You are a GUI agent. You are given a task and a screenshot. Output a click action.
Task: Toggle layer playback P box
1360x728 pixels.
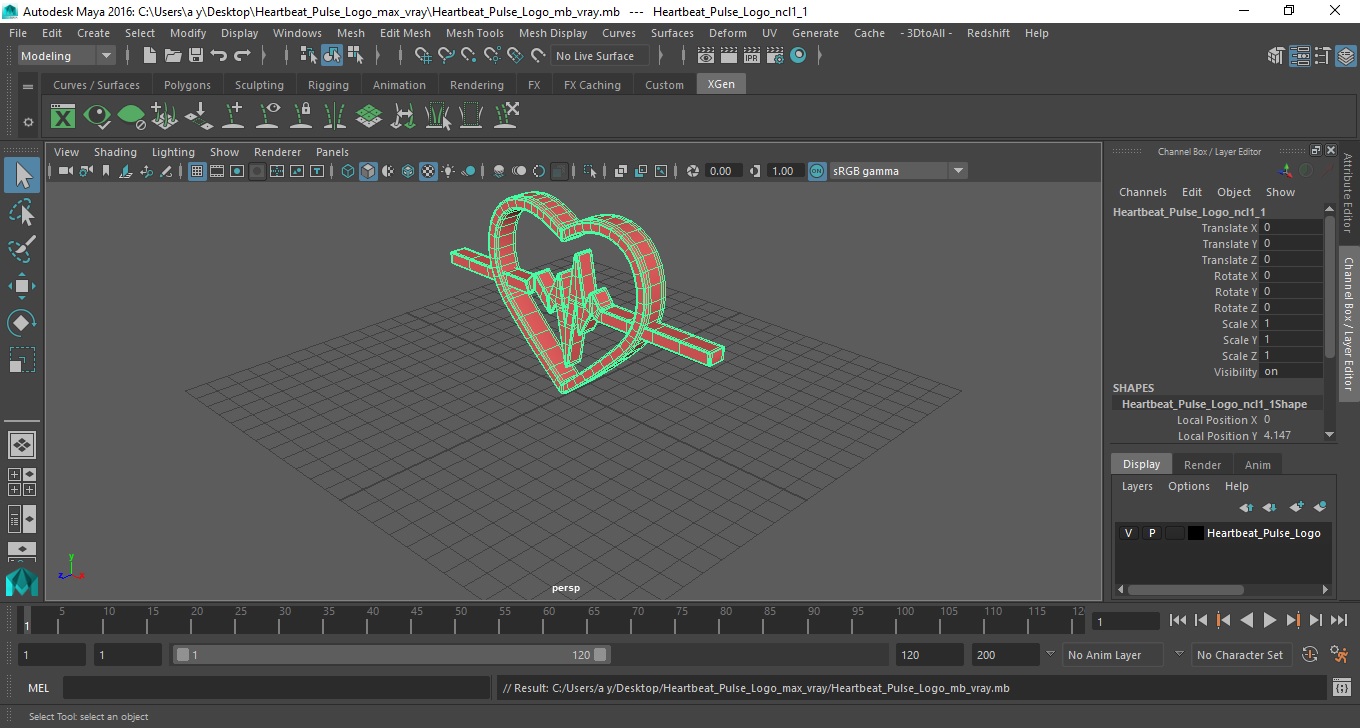pyautogui.click(x=1152, y=533)
